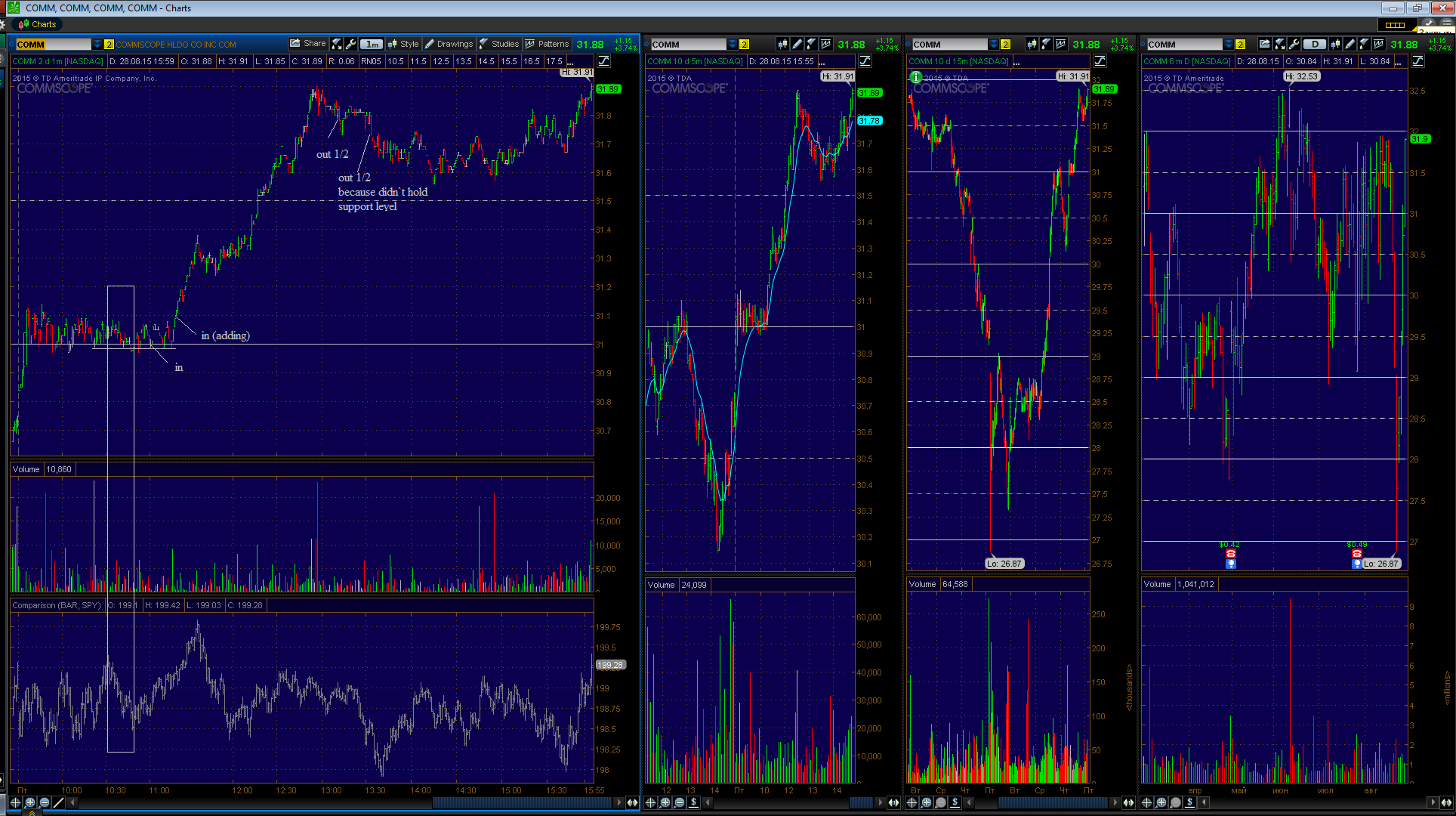Click time scrollbar below 15m chart
The image size is (1456, 816).
point(1042,802)
